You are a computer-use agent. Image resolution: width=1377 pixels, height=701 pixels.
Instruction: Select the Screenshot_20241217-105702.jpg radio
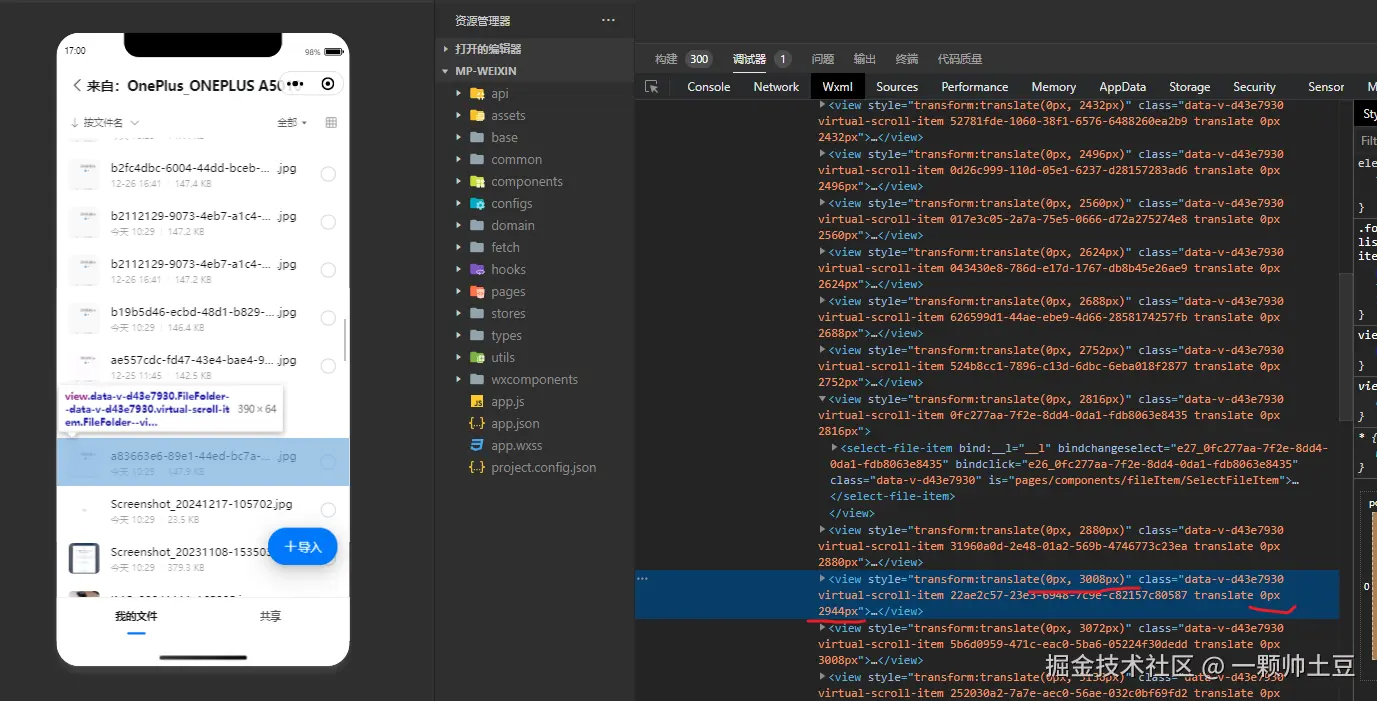point(328,510)
